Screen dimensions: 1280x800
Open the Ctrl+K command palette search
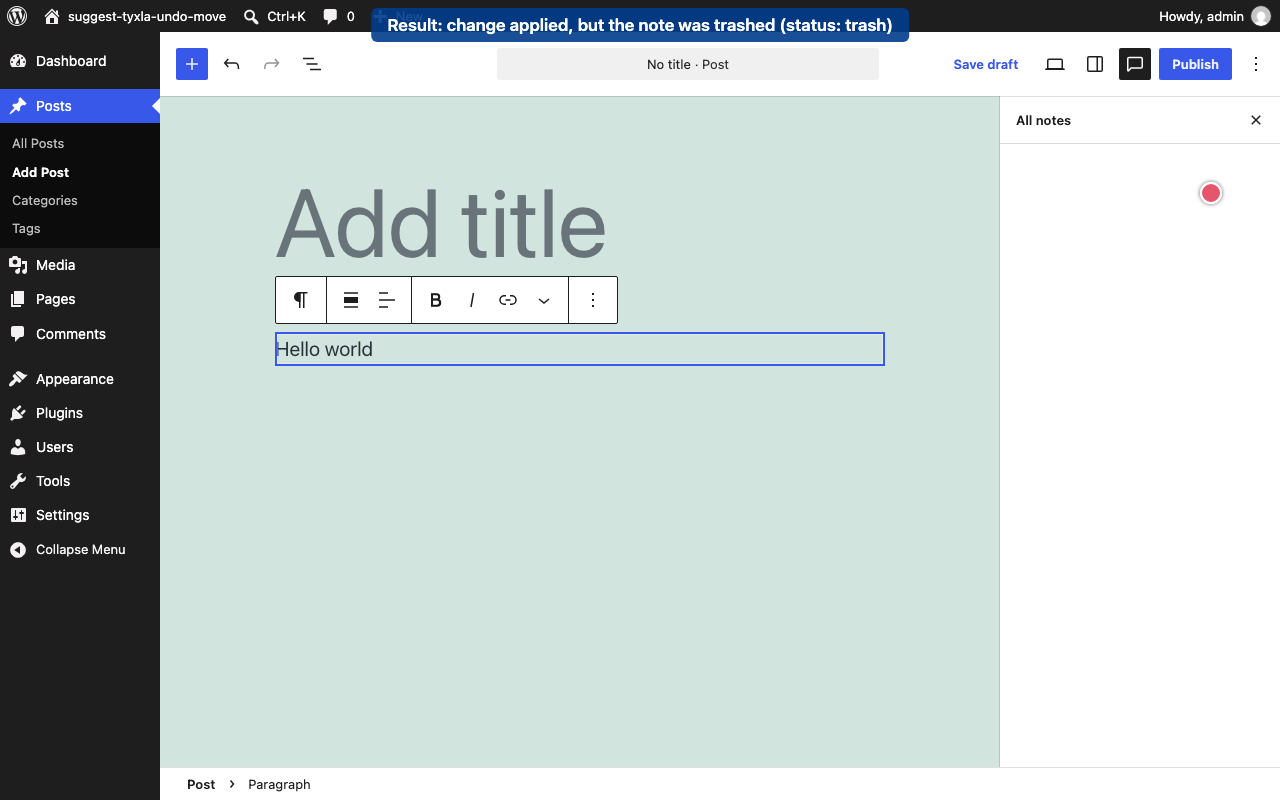[x=275, y=16]
